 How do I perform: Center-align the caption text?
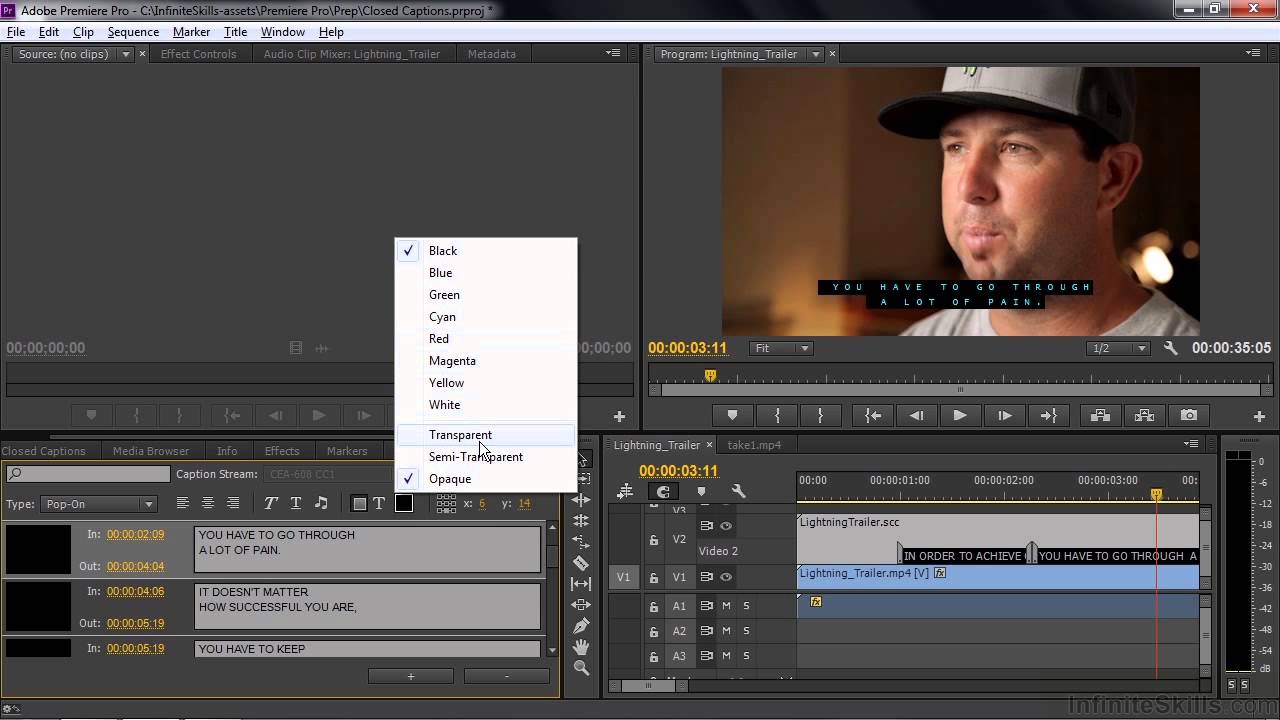208,503
